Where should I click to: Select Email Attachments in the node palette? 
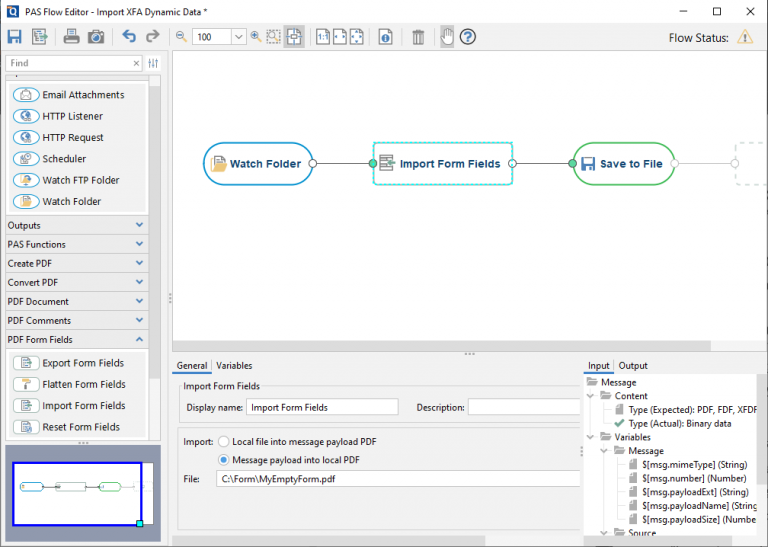[69, 95]
